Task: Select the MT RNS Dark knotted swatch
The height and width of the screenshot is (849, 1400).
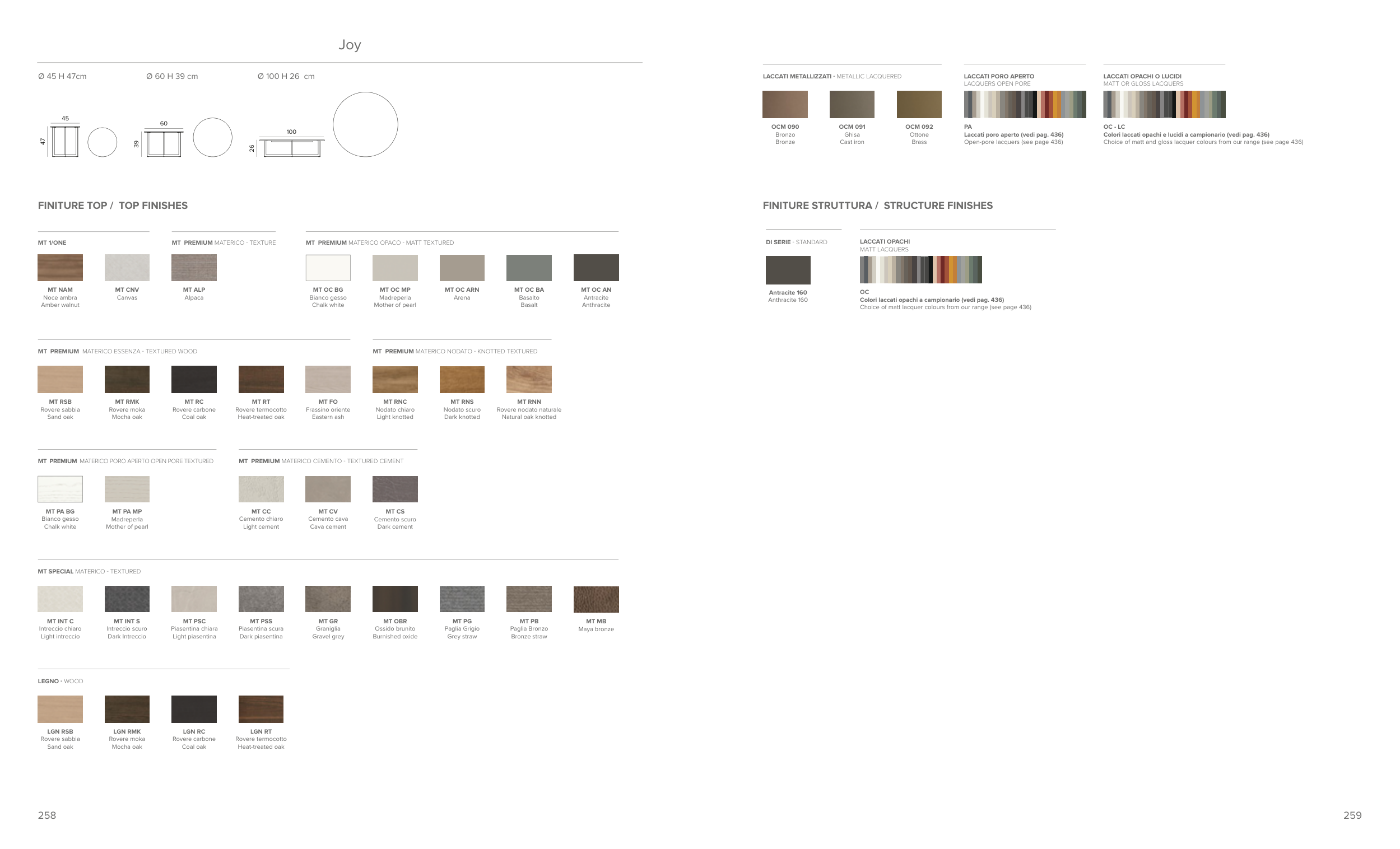Action: click(x=462, y=379)
